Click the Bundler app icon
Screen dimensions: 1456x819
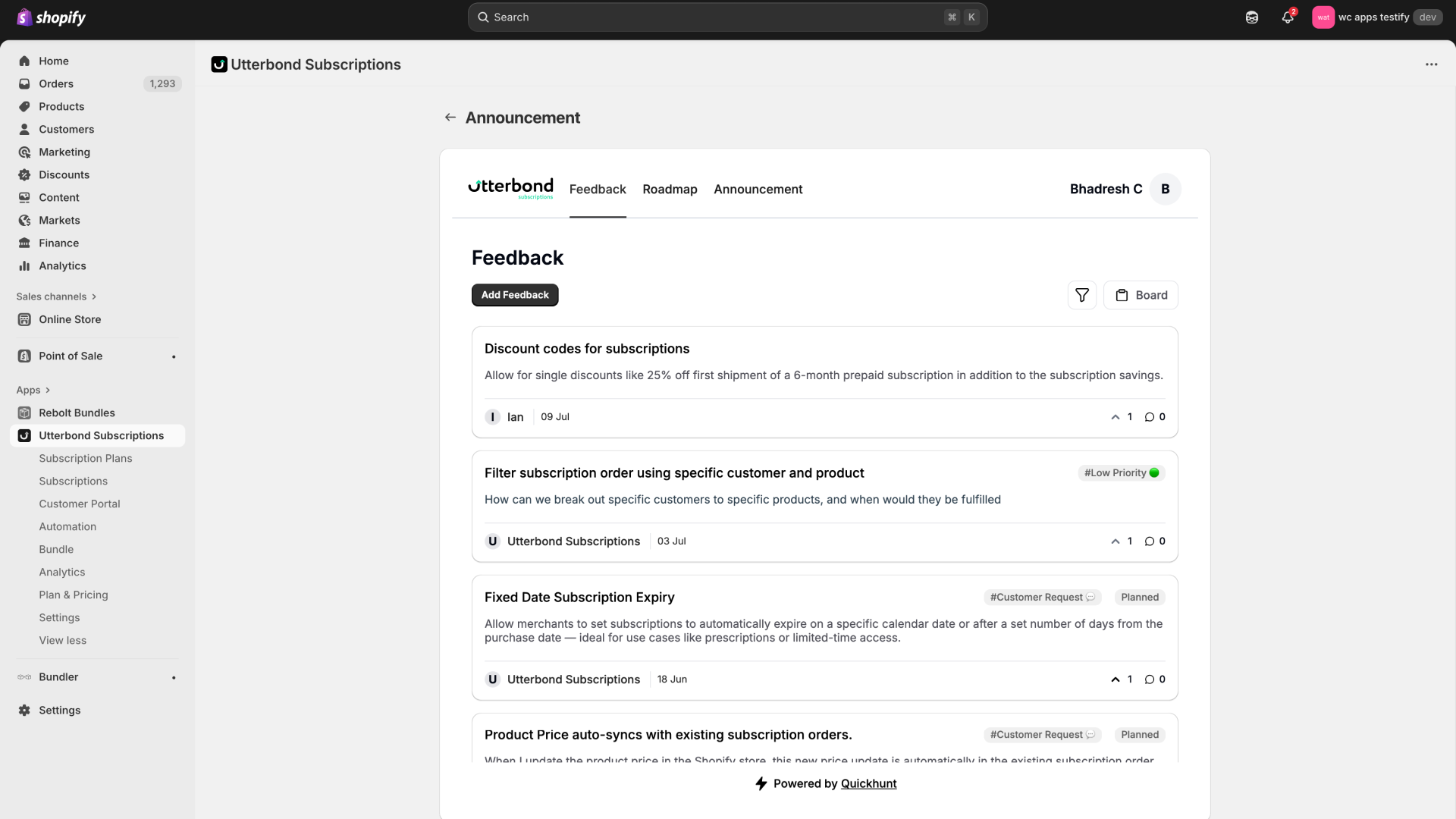[24, 676]
